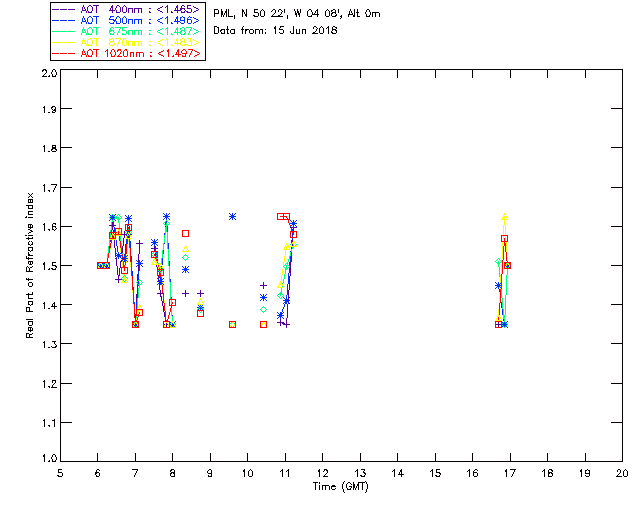
Task: Click the green diamond marker near 16.6 GMT
Action: click(498, 262)
